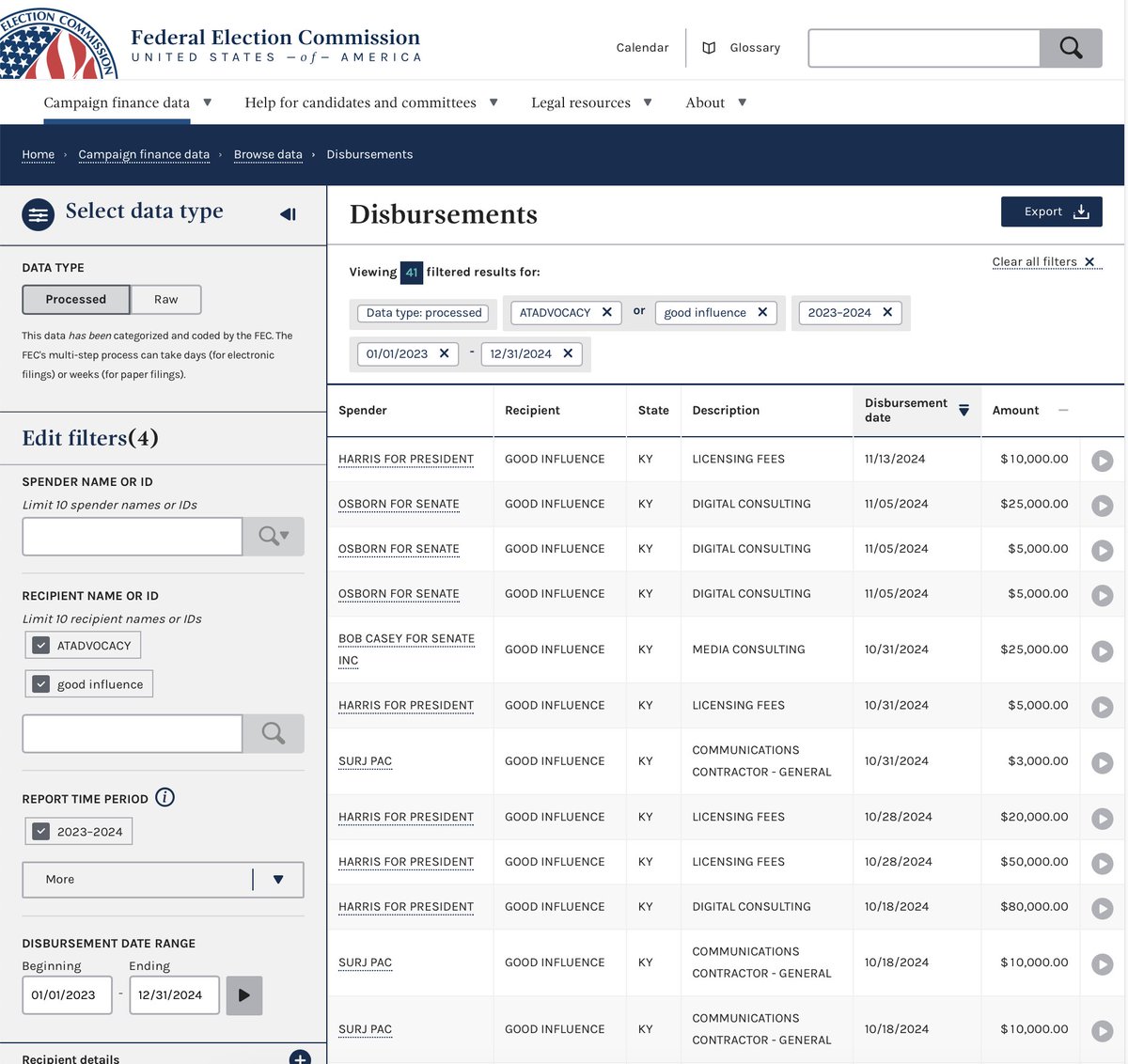Image resolution: width=1128 pixels, height=1064 pixels.
Task: Open details for Osborn $25,000.00 digital consulting row
Action: click(x=1103, y=506)
